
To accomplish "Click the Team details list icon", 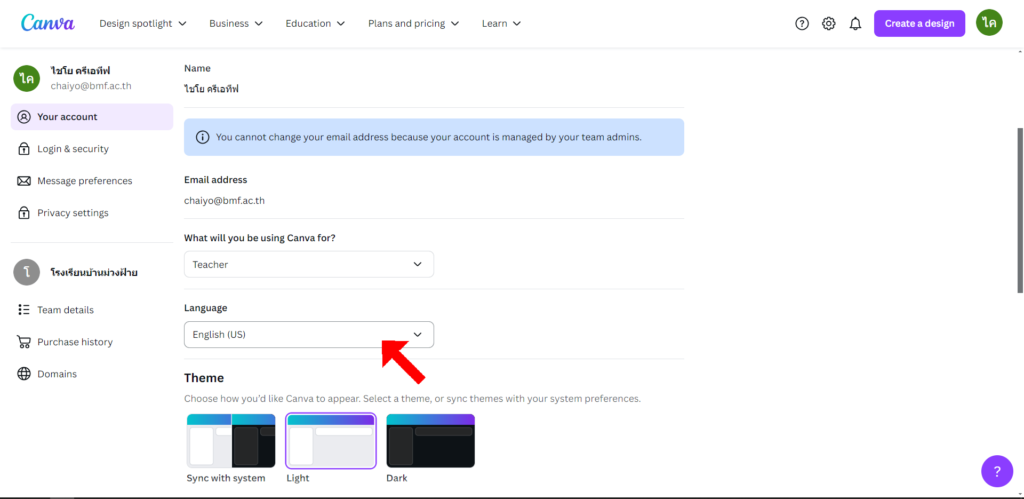I will coord(24,310).
